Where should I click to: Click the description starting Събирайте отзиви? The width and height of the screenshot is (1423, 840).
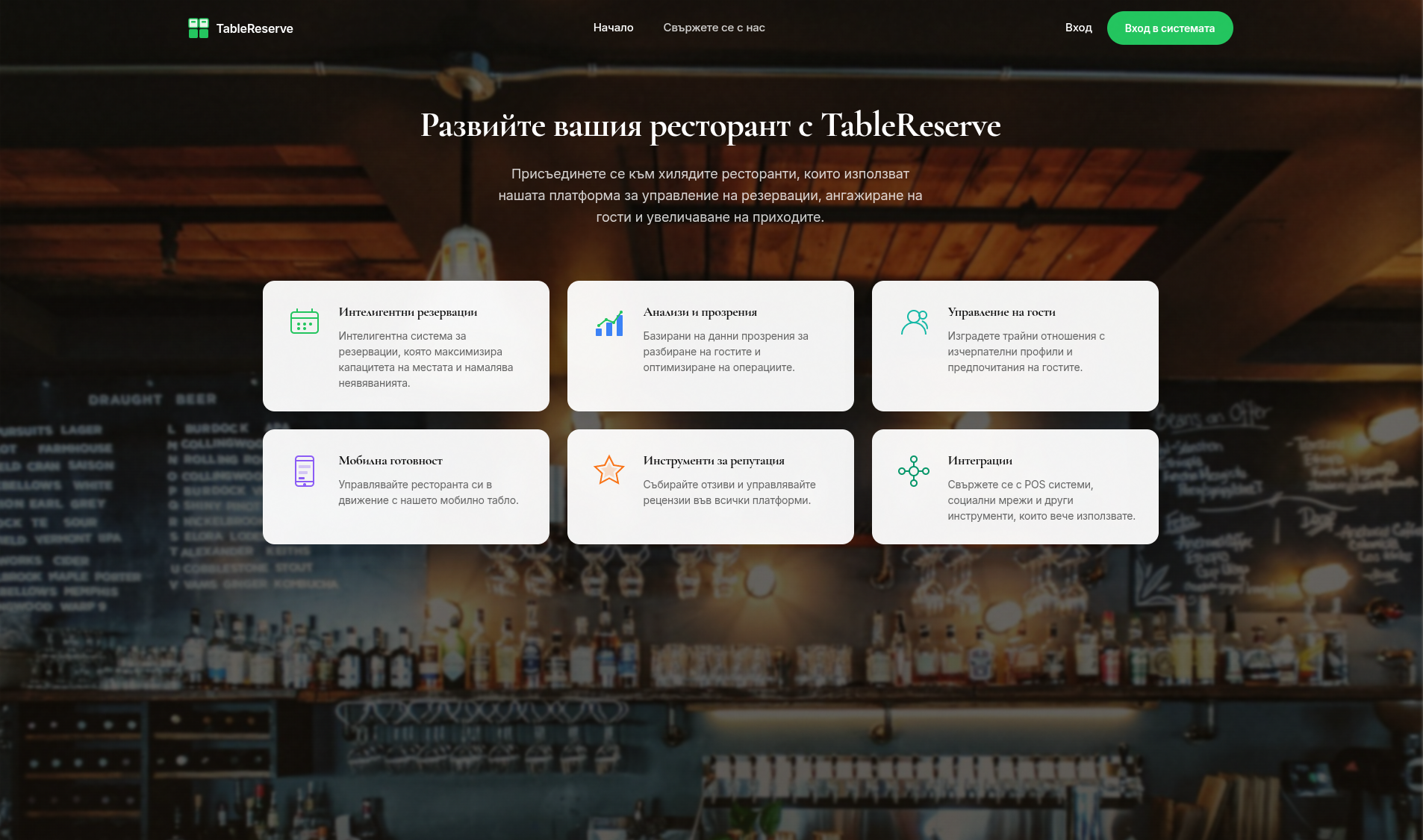coord(729,493)
